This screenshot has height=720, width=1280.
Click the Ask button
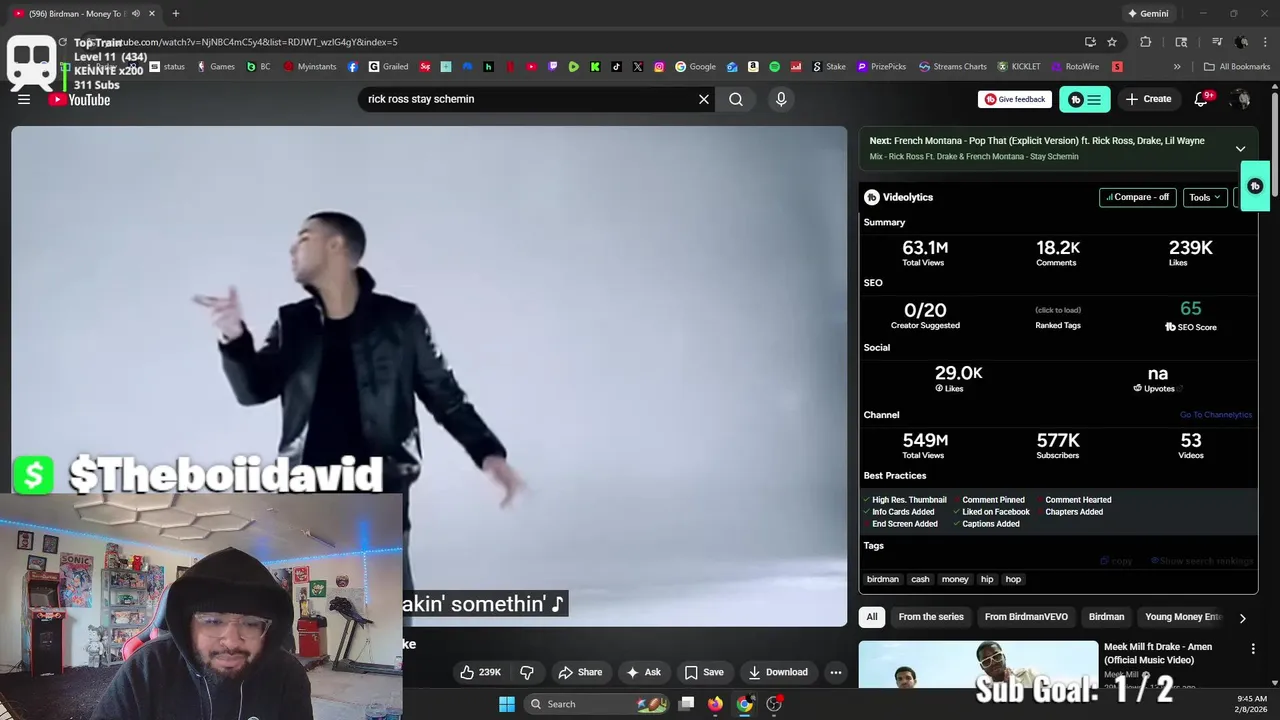click(644, 672)
